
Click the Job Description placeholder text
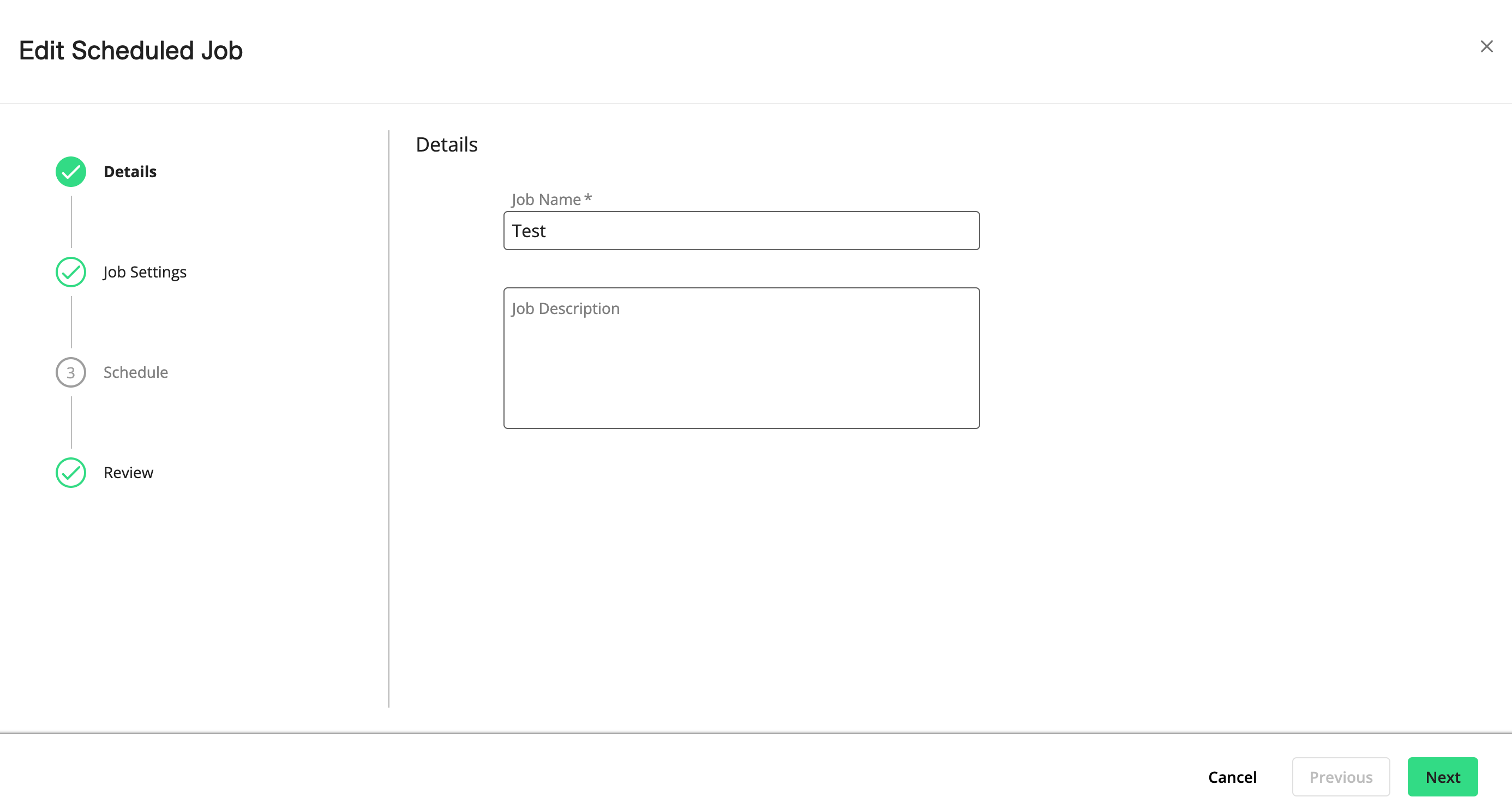tap(565, 308)
